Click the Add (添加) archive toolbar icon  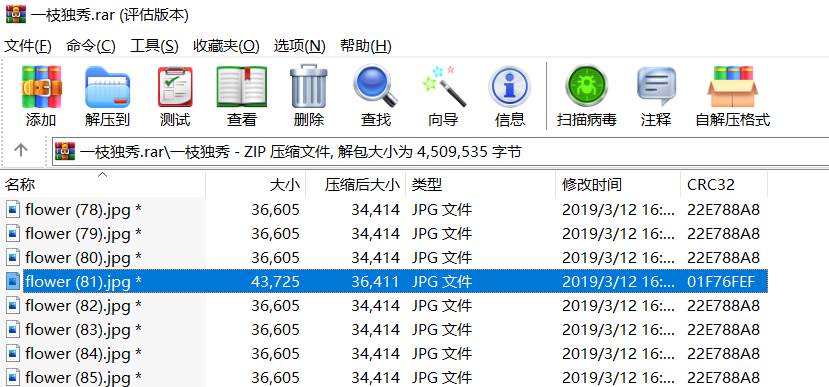click(x=41, y=87)
